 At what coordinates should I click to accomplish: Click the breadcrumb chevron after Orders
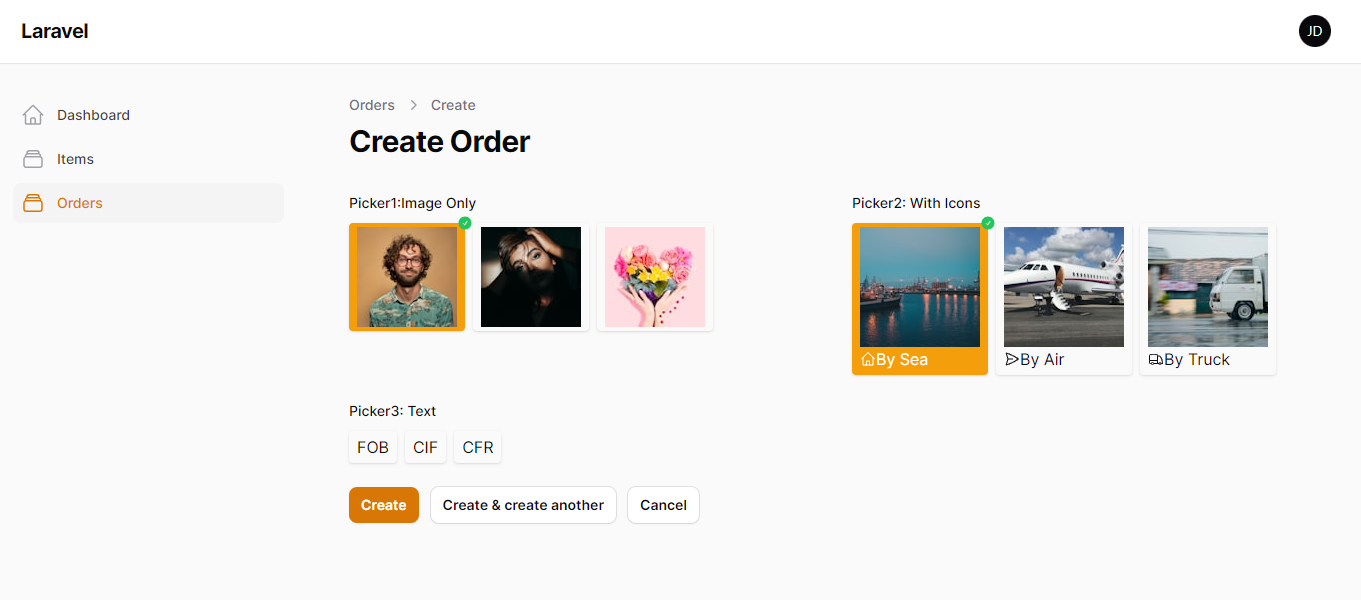pyautogui.click(x=413, y=105)
